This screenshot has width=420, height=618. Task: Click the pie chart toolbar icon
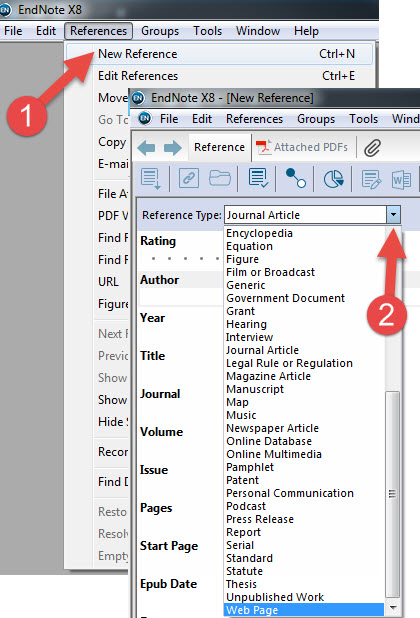tap(333, 179)
